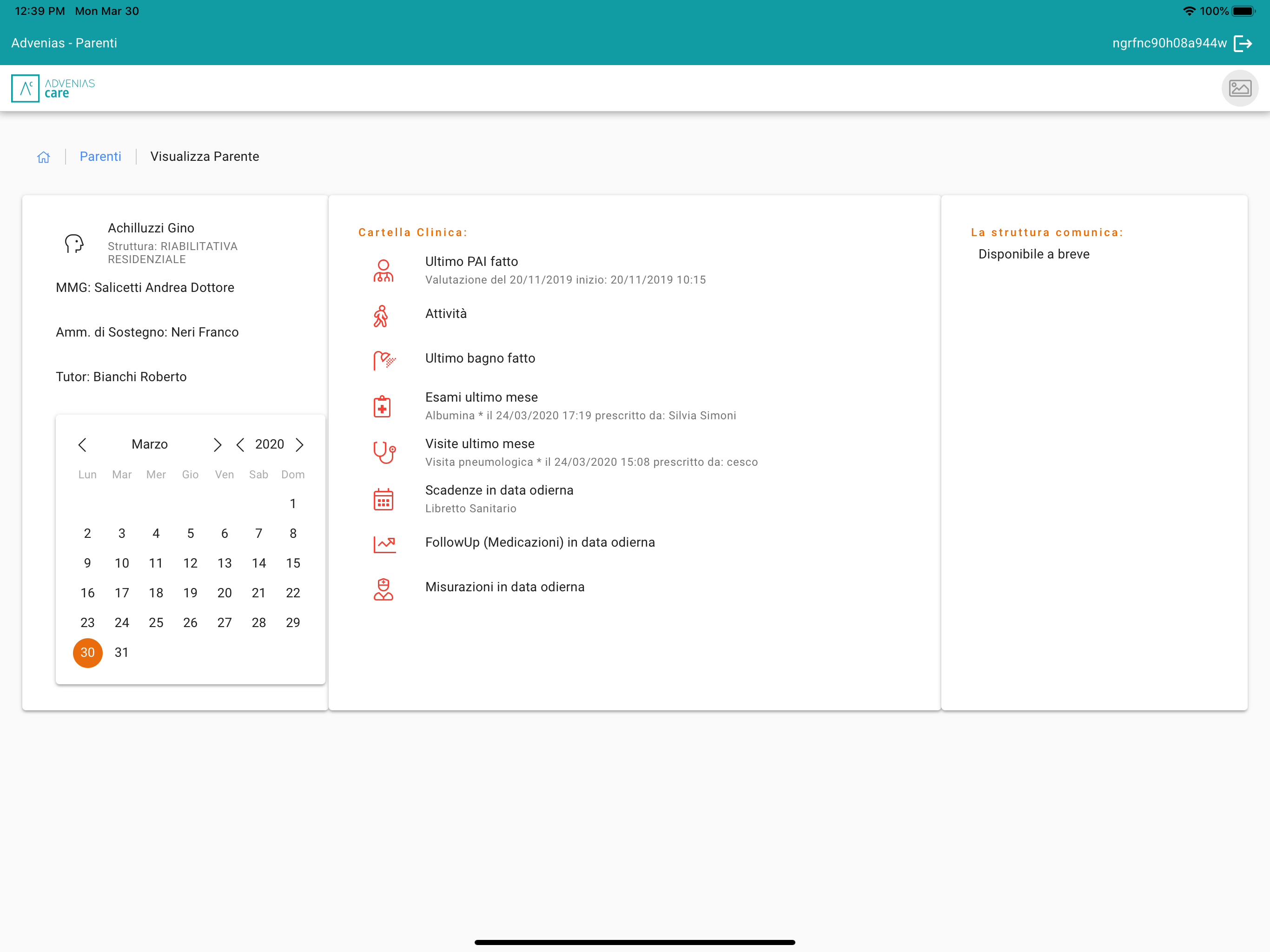Click the 12:39 PM clock
Viewport: 1270px width, 952px height.
tap(40, 11)
